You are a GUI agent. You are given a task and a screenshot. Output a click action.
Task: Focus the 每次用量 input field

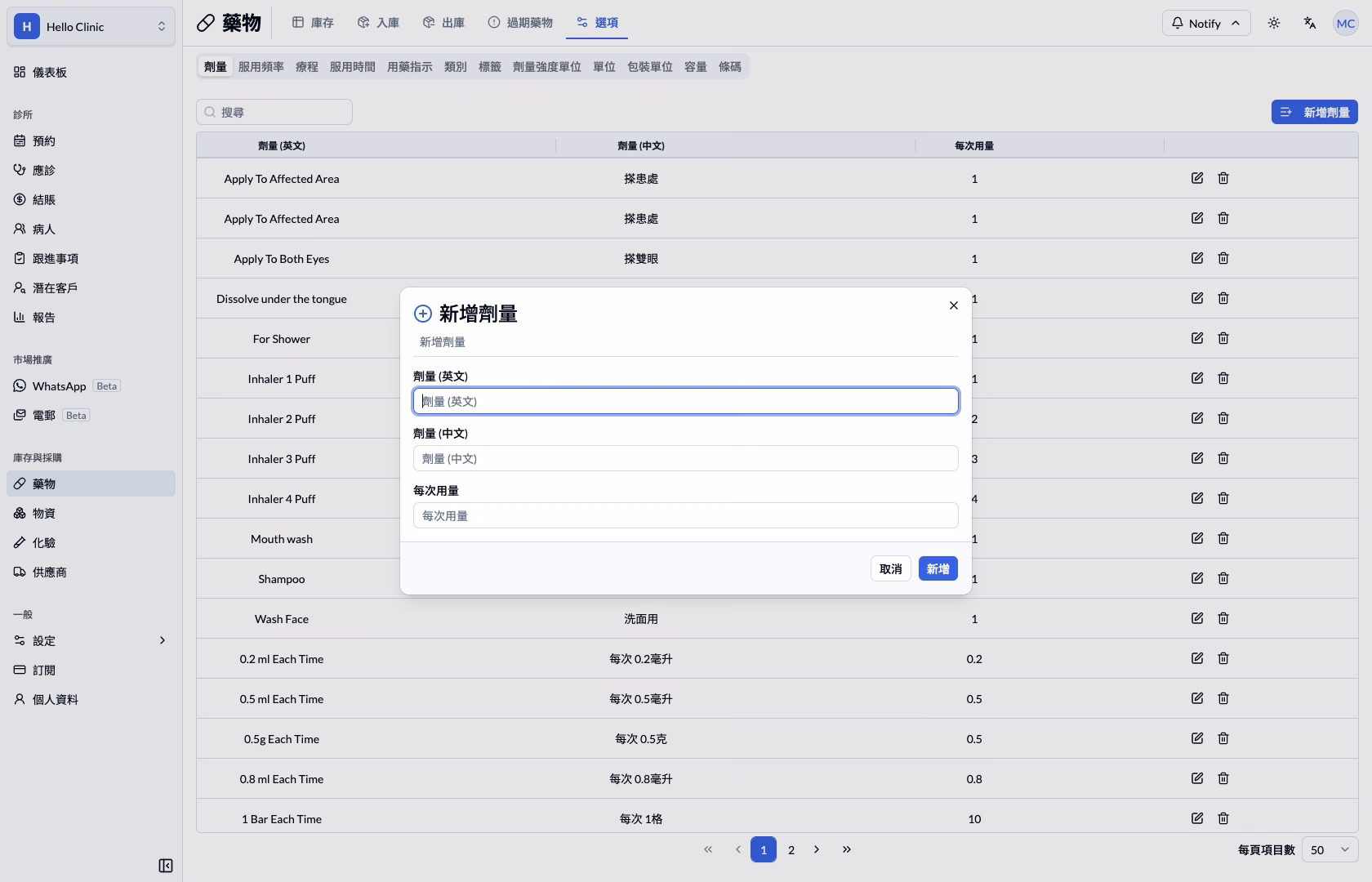(686, 515)
